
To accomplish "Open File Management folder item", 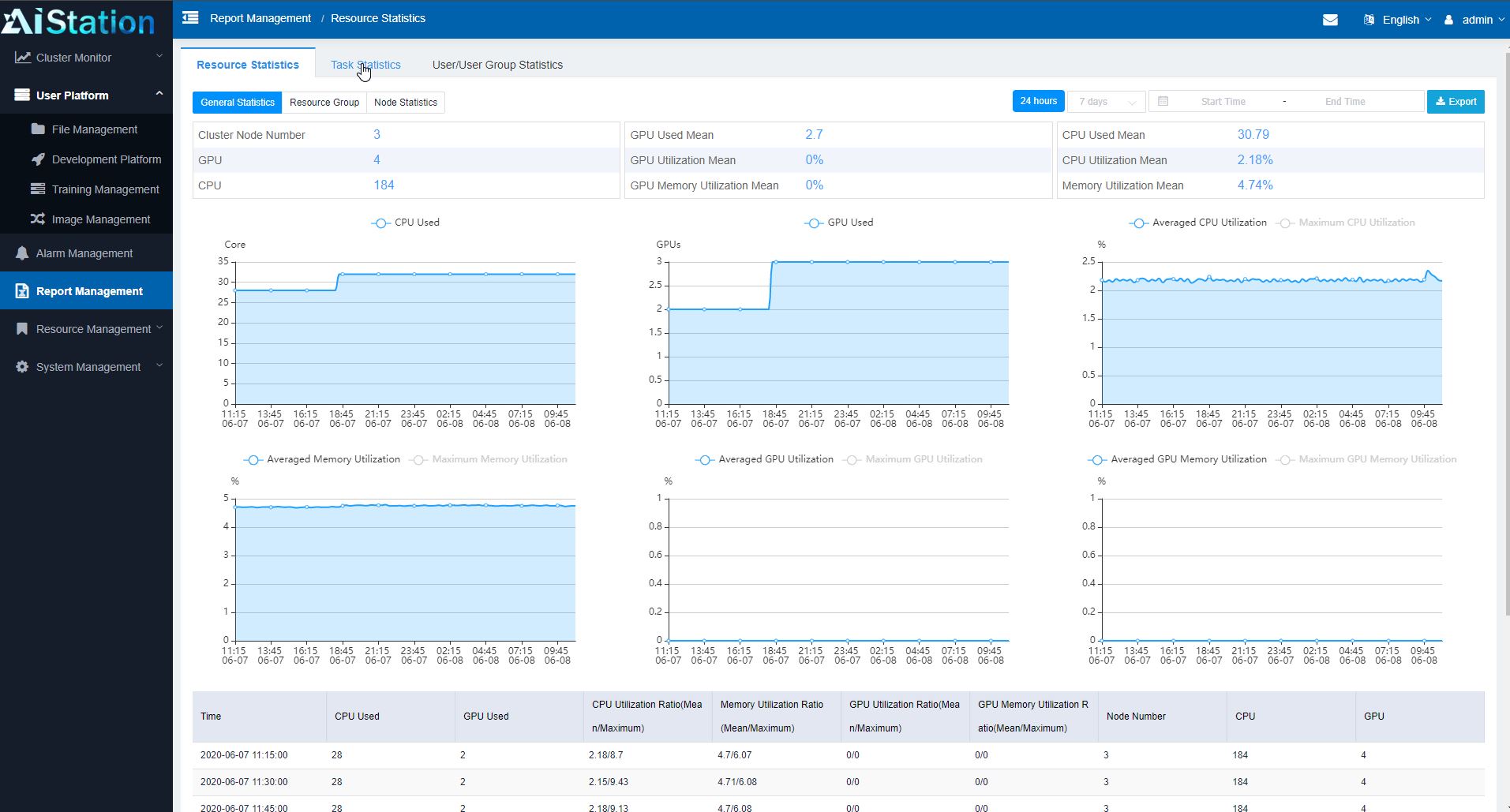I will [94, 129].
